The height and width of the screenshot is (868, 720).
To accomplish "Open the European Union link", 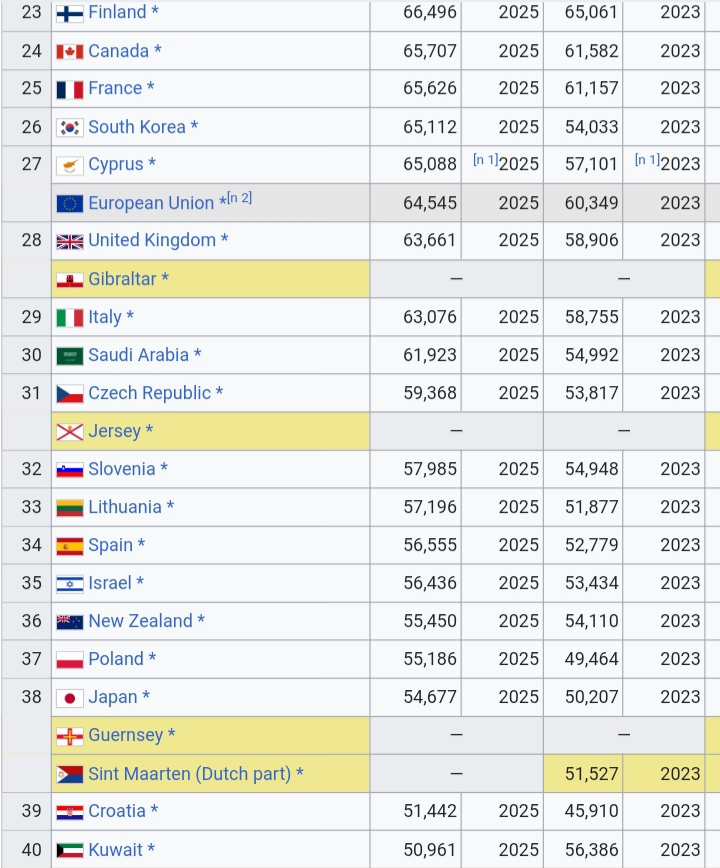I will tap(151, 203).
